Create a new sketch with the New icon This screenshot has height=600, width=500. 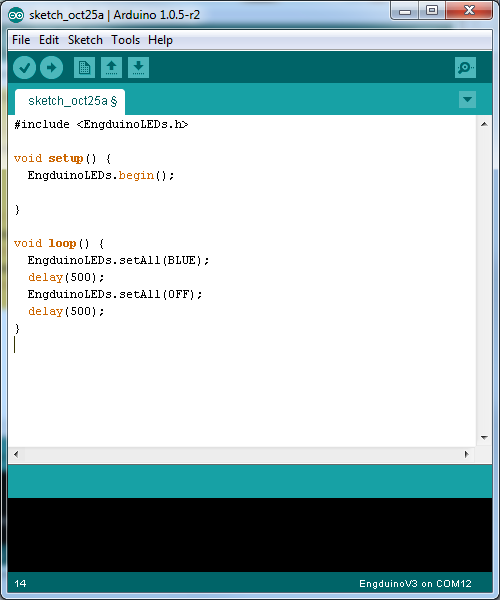pos(84,68)
